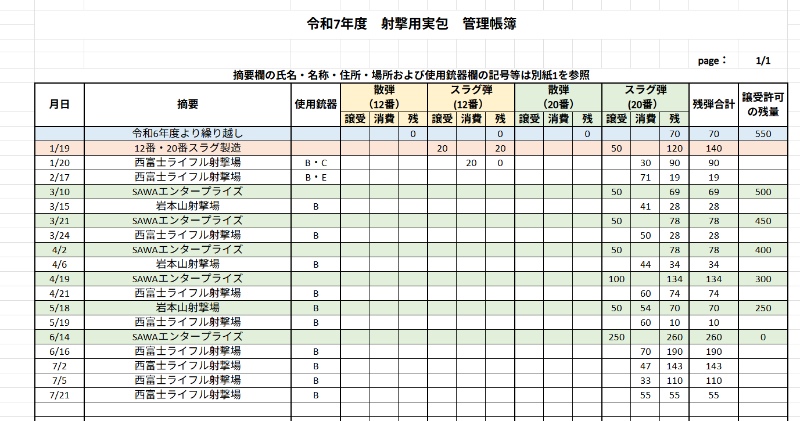Click the 54 consumed value in the 5/18 row

coord(645,308)
